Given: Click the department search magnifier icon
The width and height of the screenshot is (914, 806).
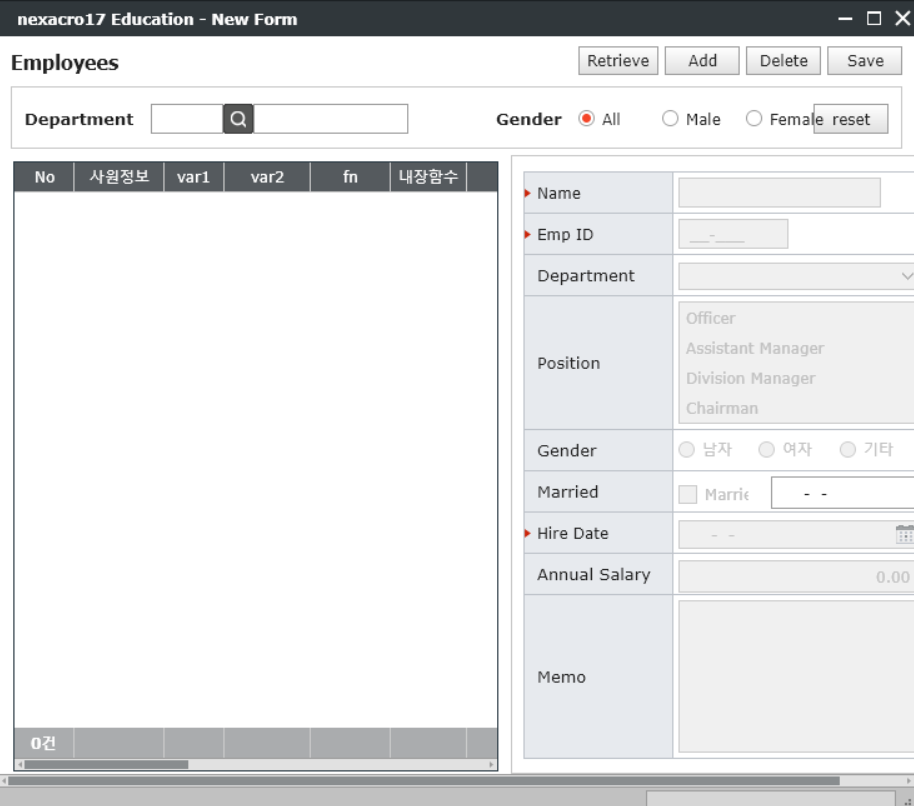Looking at the screenshot, I should [x=238, y=119].
